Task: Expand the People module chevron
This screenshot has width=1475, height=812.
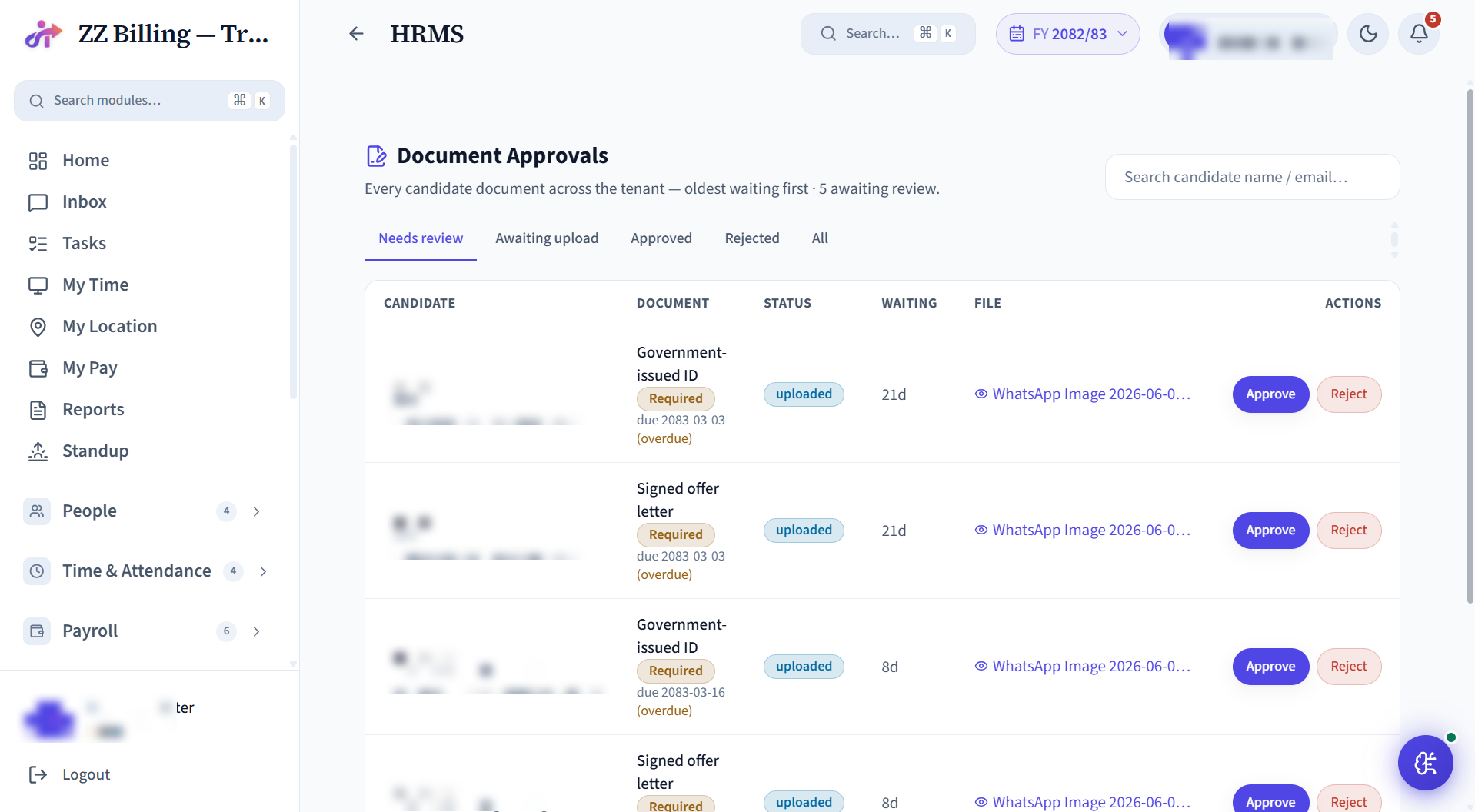Action: [257, 511]
